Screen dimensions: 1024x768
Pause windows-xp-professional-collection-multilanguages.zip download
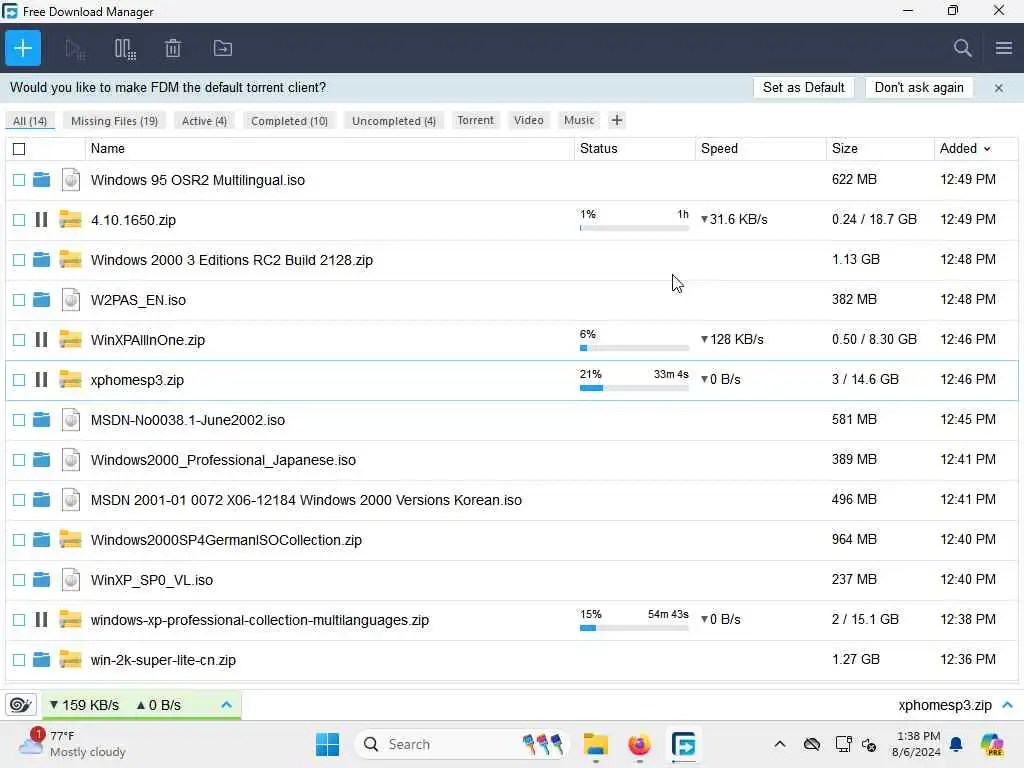click(41, 619)
